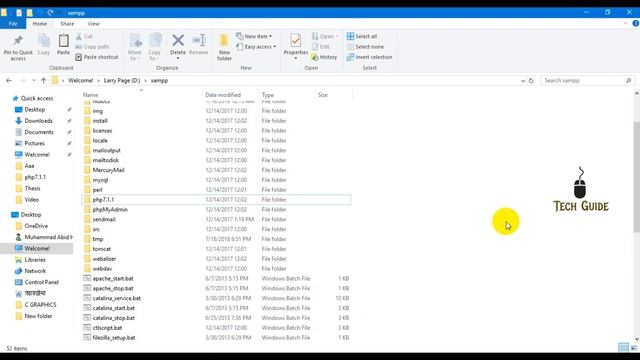Click Copy path in ribbon

[x=92, y=47]
